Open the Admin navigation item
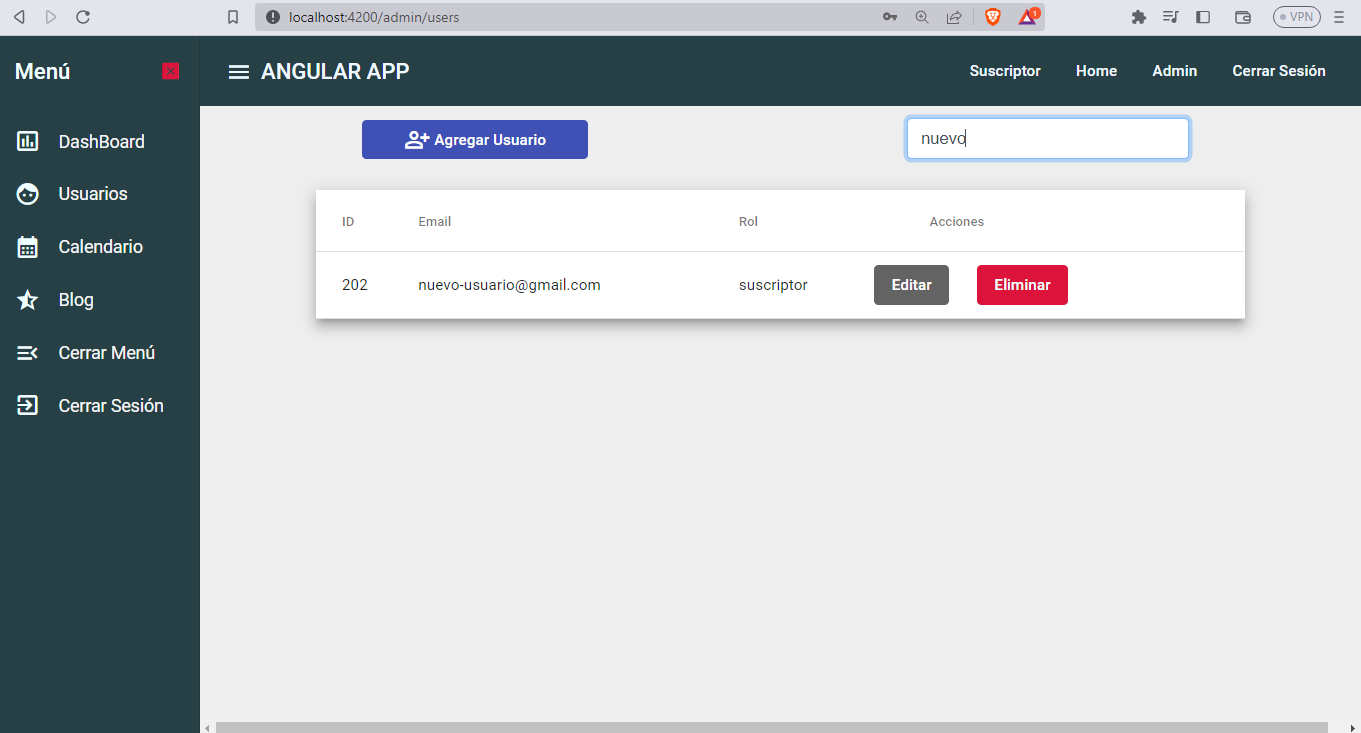The height and width of the screenshot is (733, 1361). point(1174,71)
